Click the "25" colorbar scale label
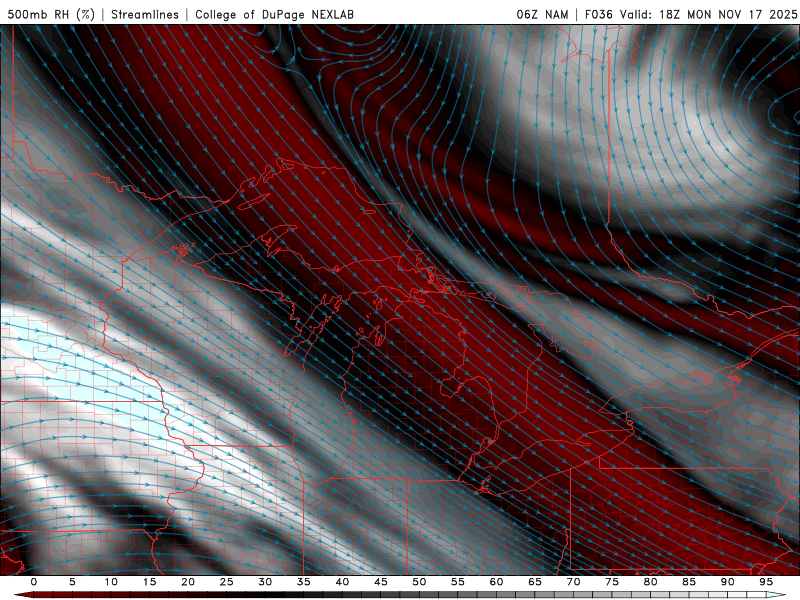The image size is (800, 600). tap(227, 582)
